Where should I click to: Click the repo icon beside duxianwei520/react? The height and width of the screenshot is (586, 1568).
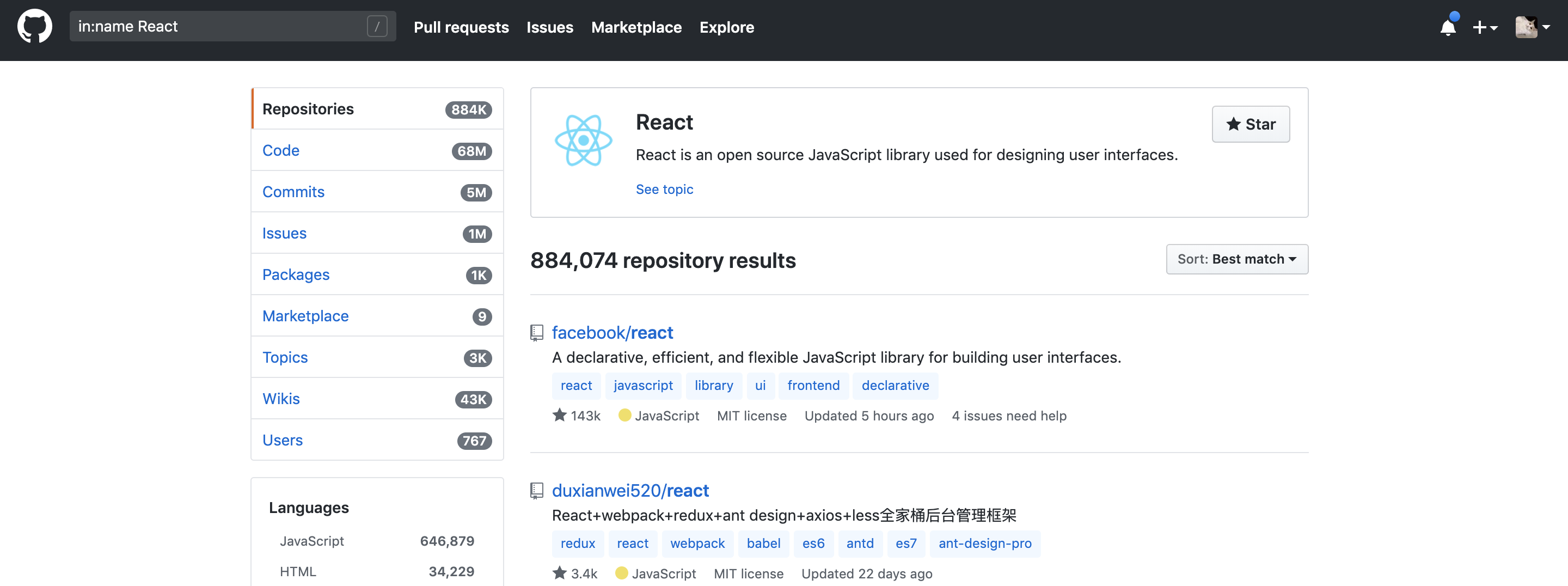536,490
